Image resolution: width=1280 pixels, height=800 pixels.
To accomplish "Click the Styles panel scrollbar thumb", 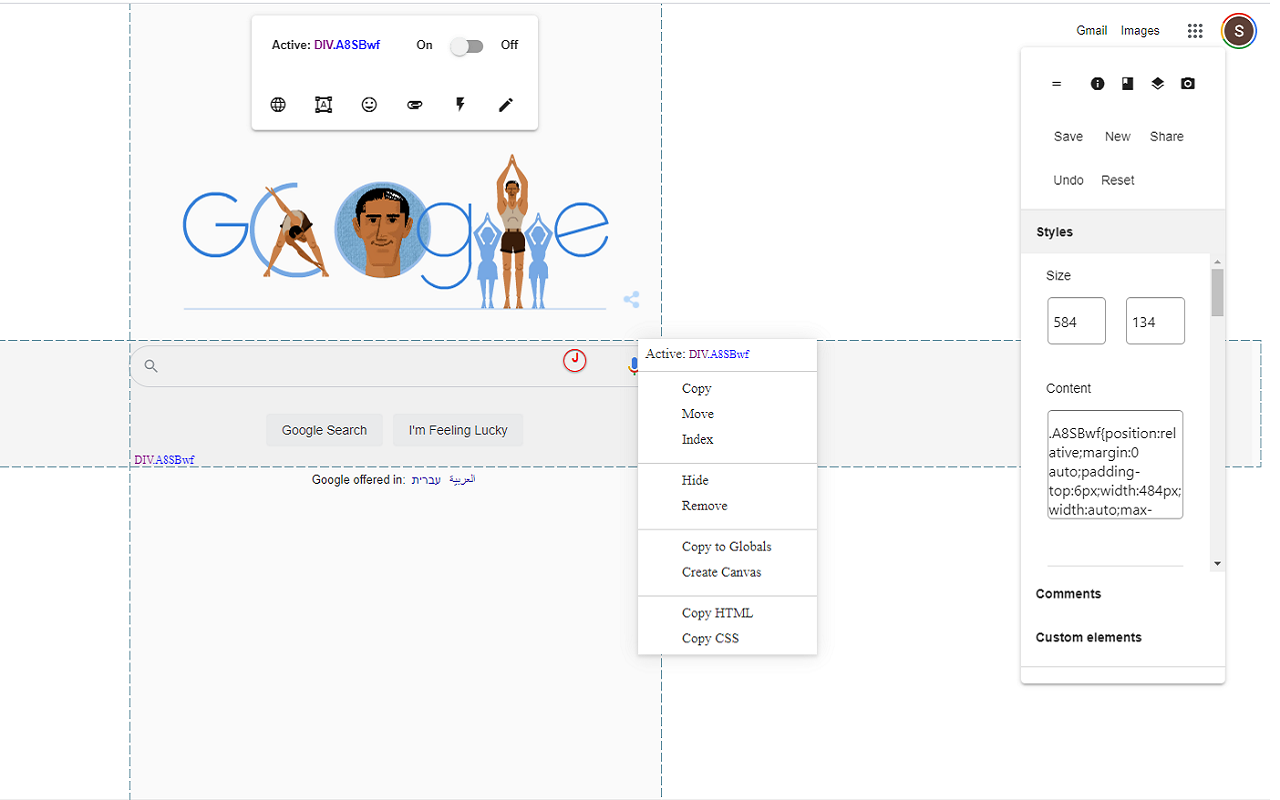I will pyautogui.click(x=1217, y=292).
